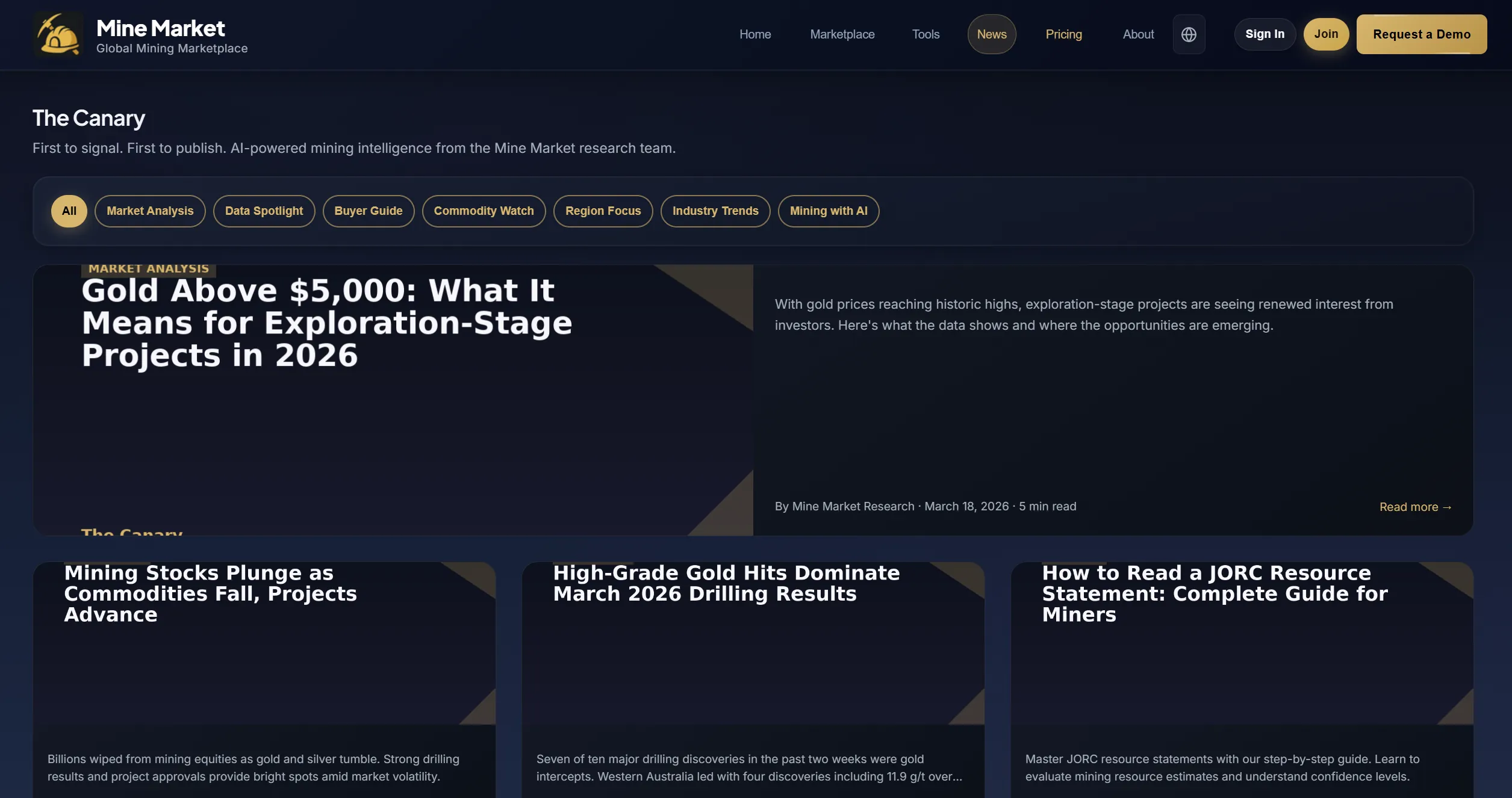This screenshot has height=798, width=1512.
Task: Filter articles by Commodity Watch
Action: (x=484, y=211)
